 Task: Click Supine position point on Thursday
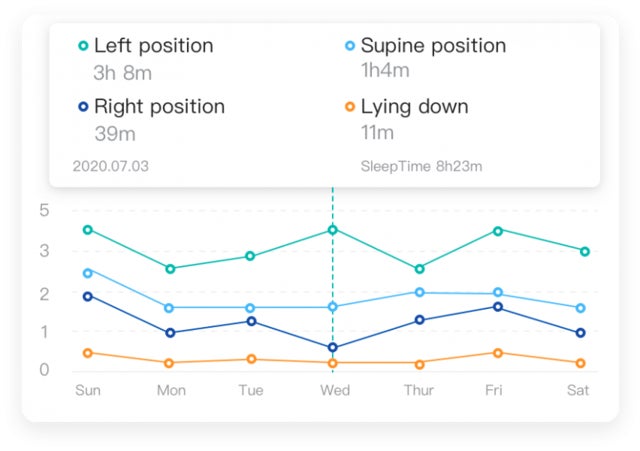pos(420,292)
